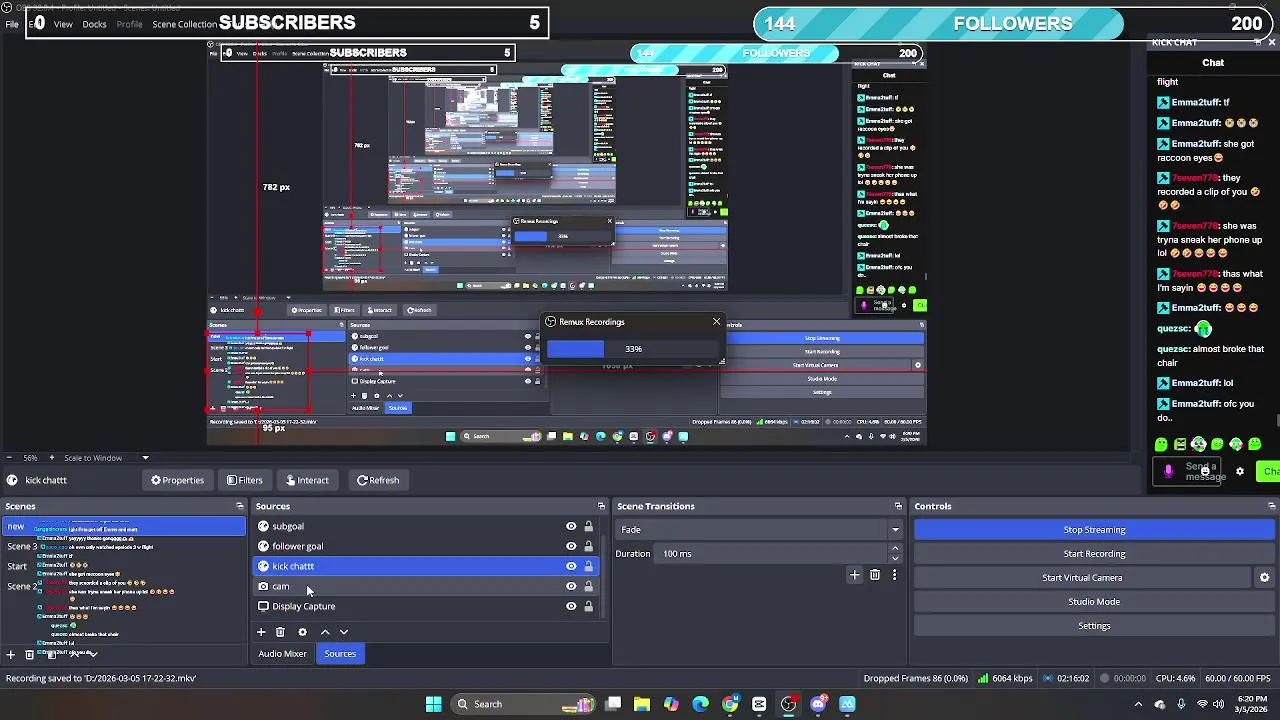Add a scene transition with plus icon
Screen dimensions: 1280x720
click(854, 575)
